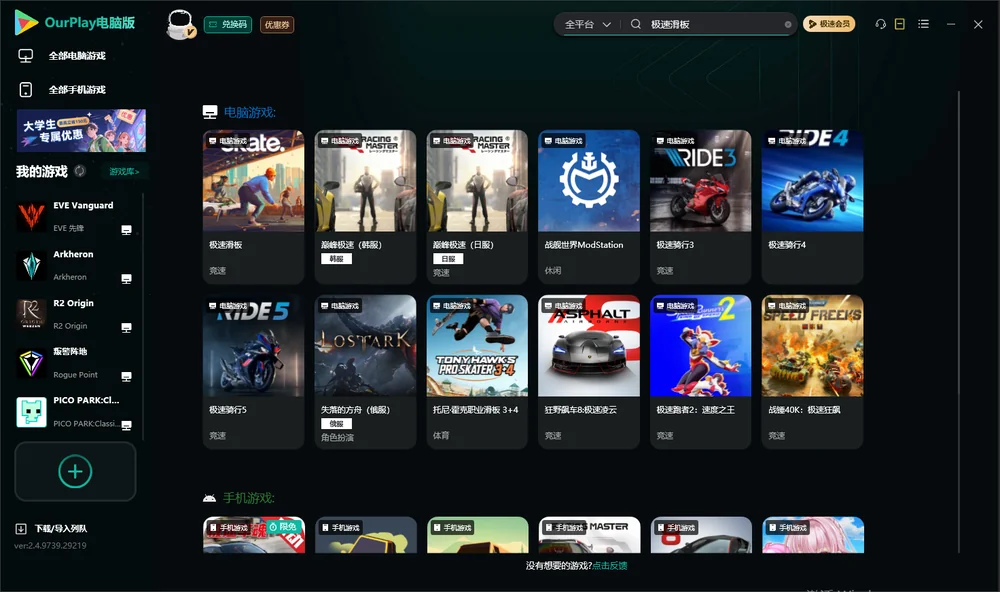Screen dimensions: 1000x592
Task: Open the 极速骑行5 RIDE5 game card
Action: tap(253, 372)
